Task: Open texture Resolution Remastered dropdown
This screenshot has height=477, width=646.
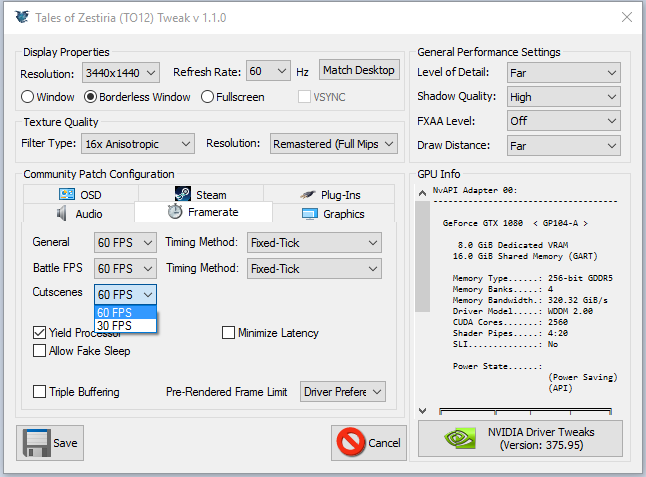Action: pos(334,144)
